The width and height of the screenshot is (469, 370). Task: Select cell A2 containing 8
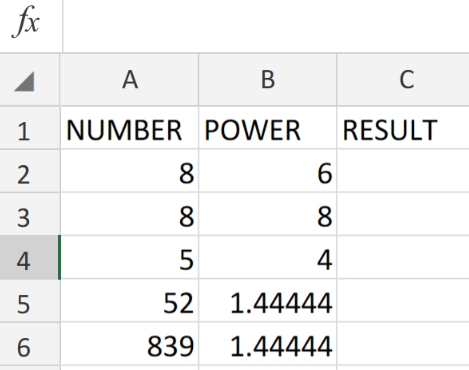pyautogui.click(x=129, y=171)
